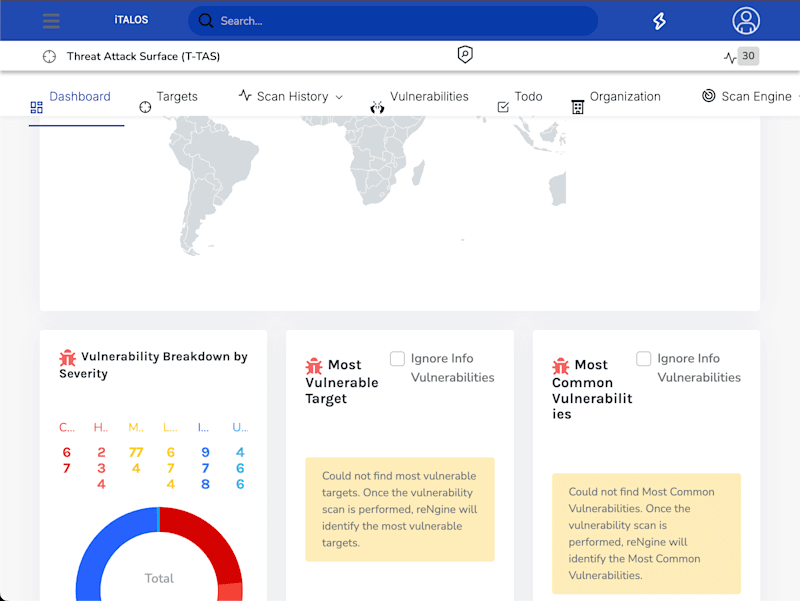Click the lightning bolt quick-scan icon
The height and width of the screenshot is (601, 800).
tap(659, 21)
